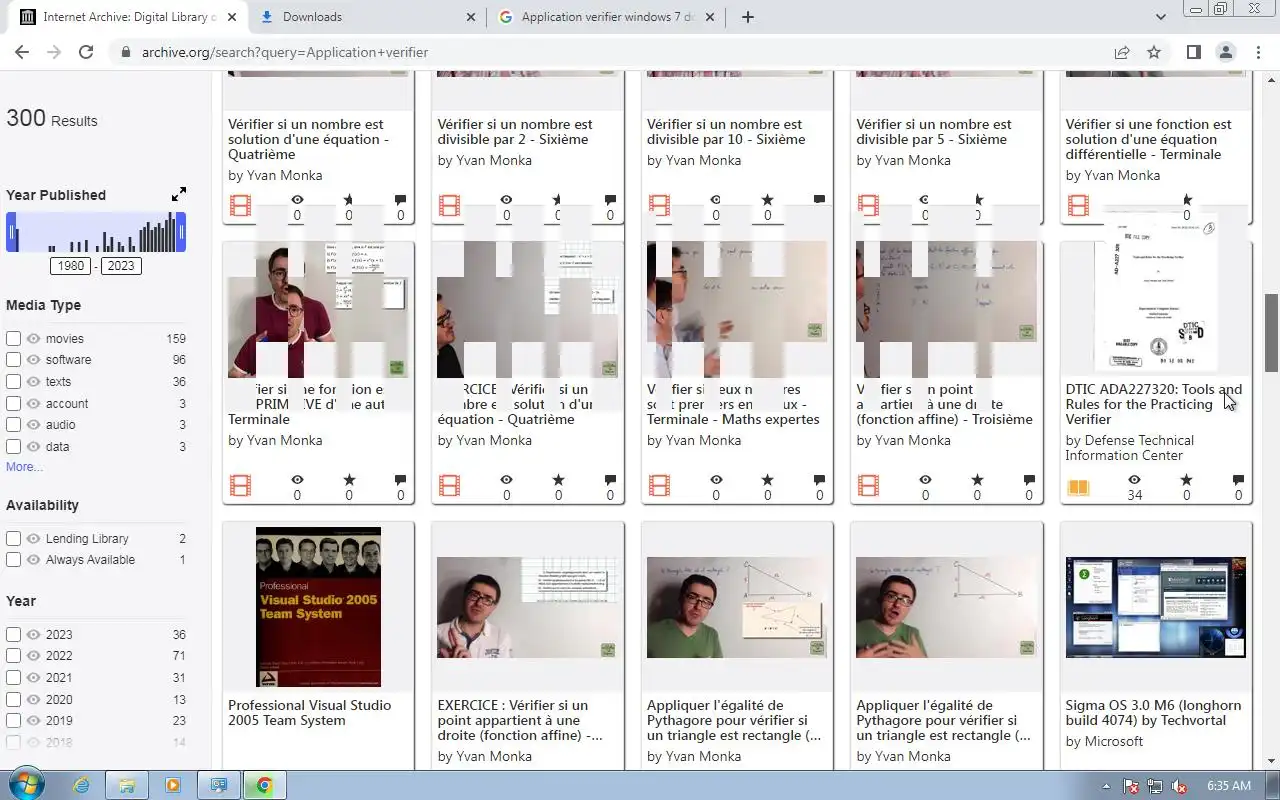1280x800 pixels.
Task: Click views eye icon on DTIC ADA227320 card
Action: (1134, 481)
